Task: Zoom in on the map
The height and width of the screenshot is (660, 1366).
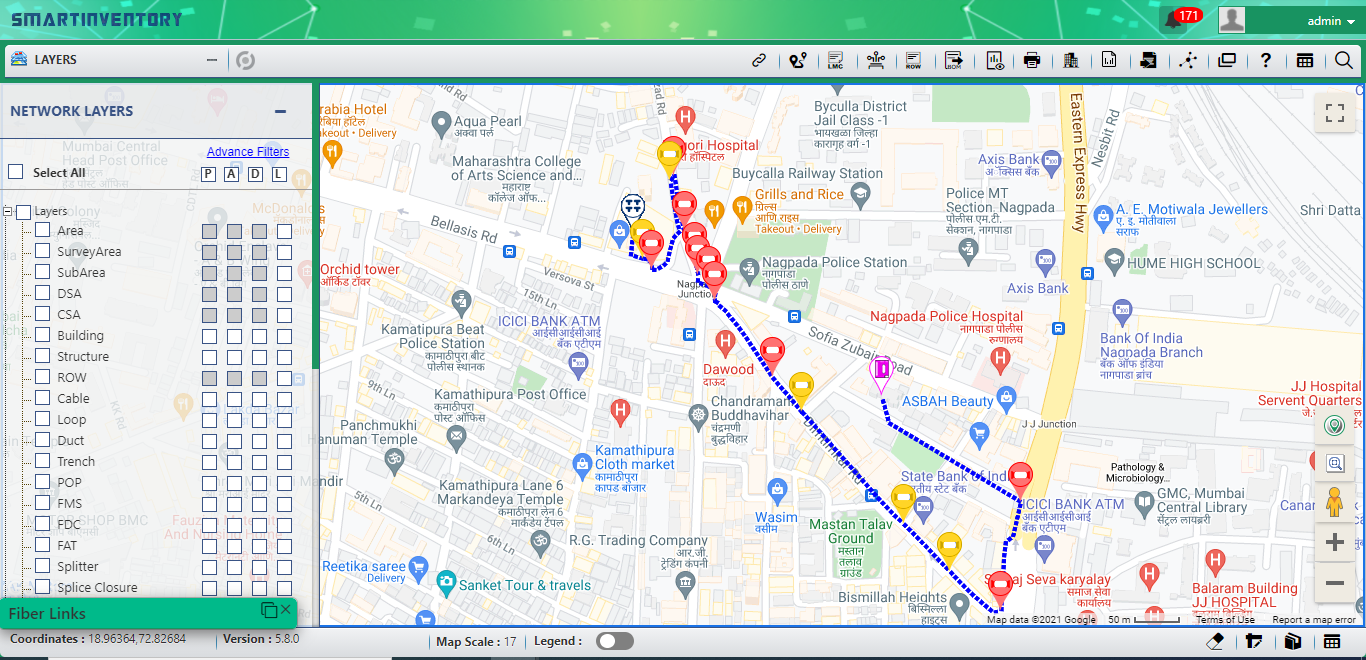Action: (1334, 543)
